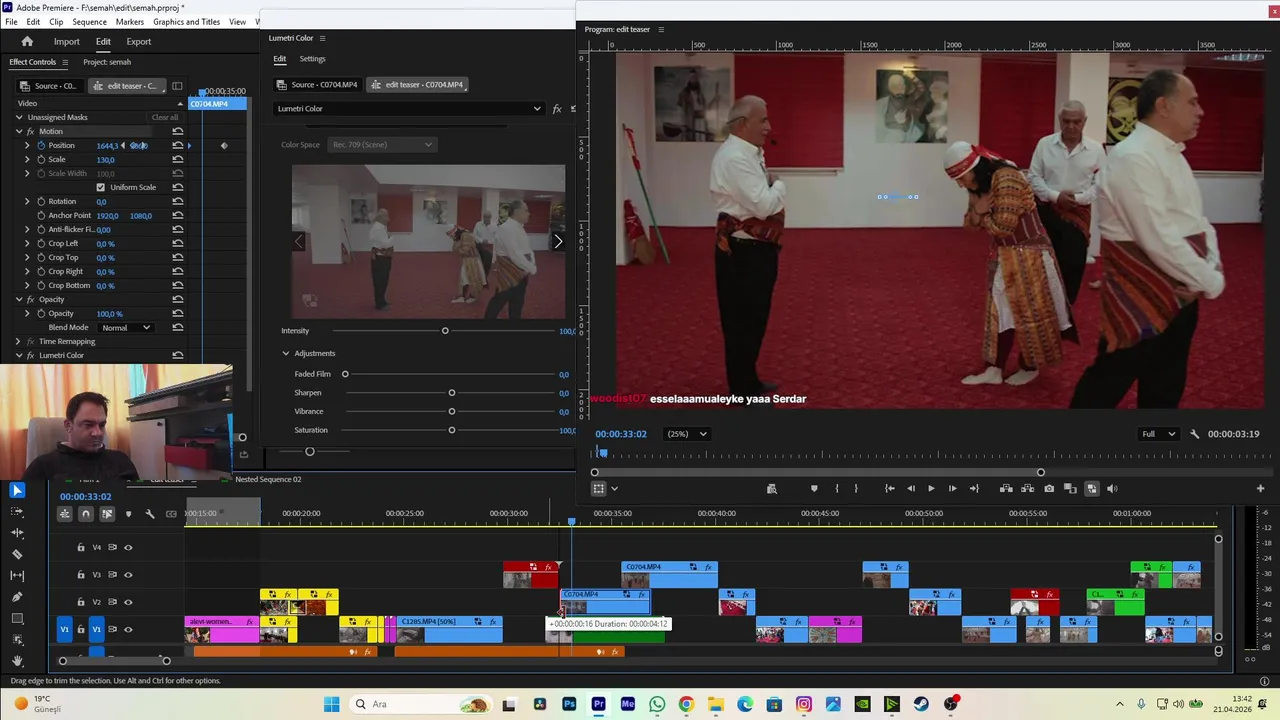Switch to Lumetri Settings tab
Viewport: 1280px width, 720px height.
[x=312, y=59]
